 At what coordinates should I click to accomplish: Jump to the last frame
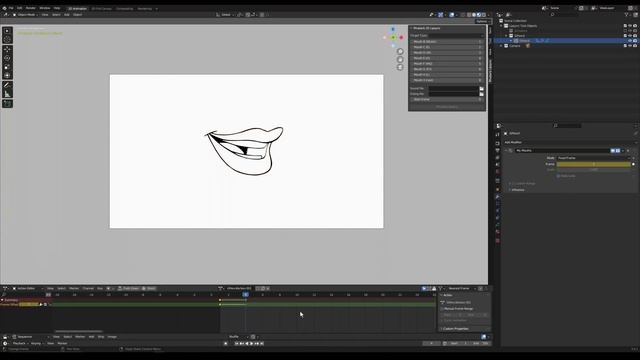(262, 344)
